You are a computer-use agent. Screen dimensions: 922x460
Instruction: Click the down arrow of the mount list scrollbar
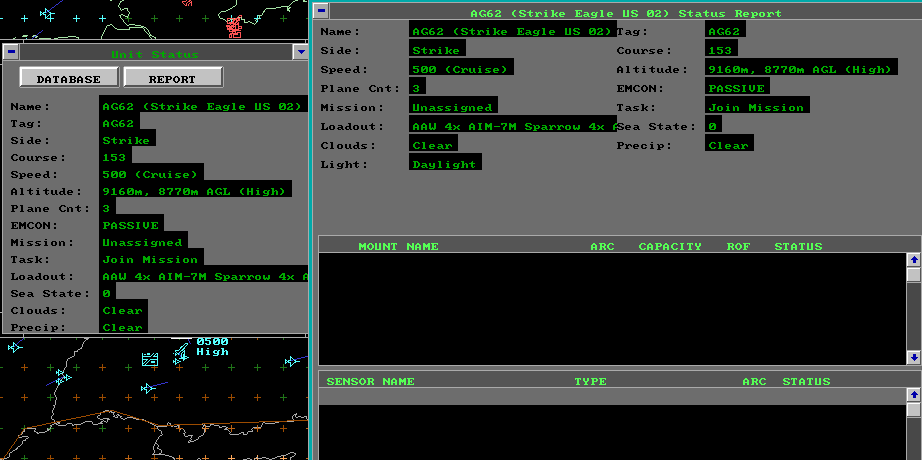[x=914, y=357]
